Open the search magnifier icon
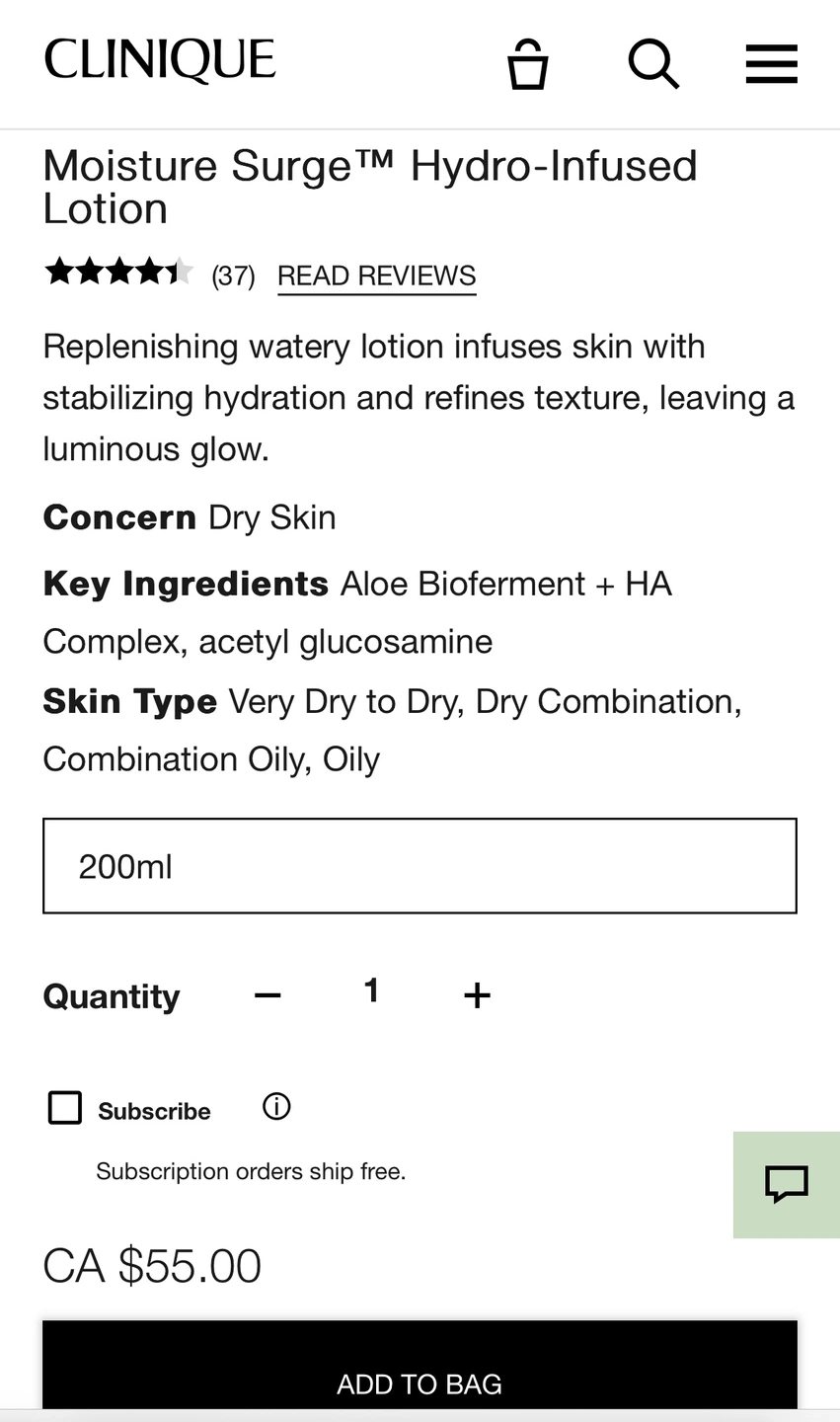 point(653,64)
